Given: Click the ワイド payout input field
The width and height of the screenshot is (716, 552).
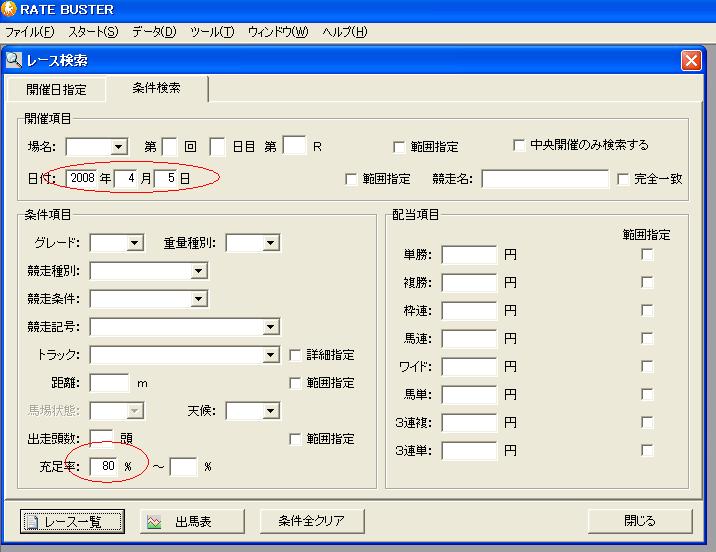Looking at the screenshot, I should pyautogui.click(x=469, y=367).
